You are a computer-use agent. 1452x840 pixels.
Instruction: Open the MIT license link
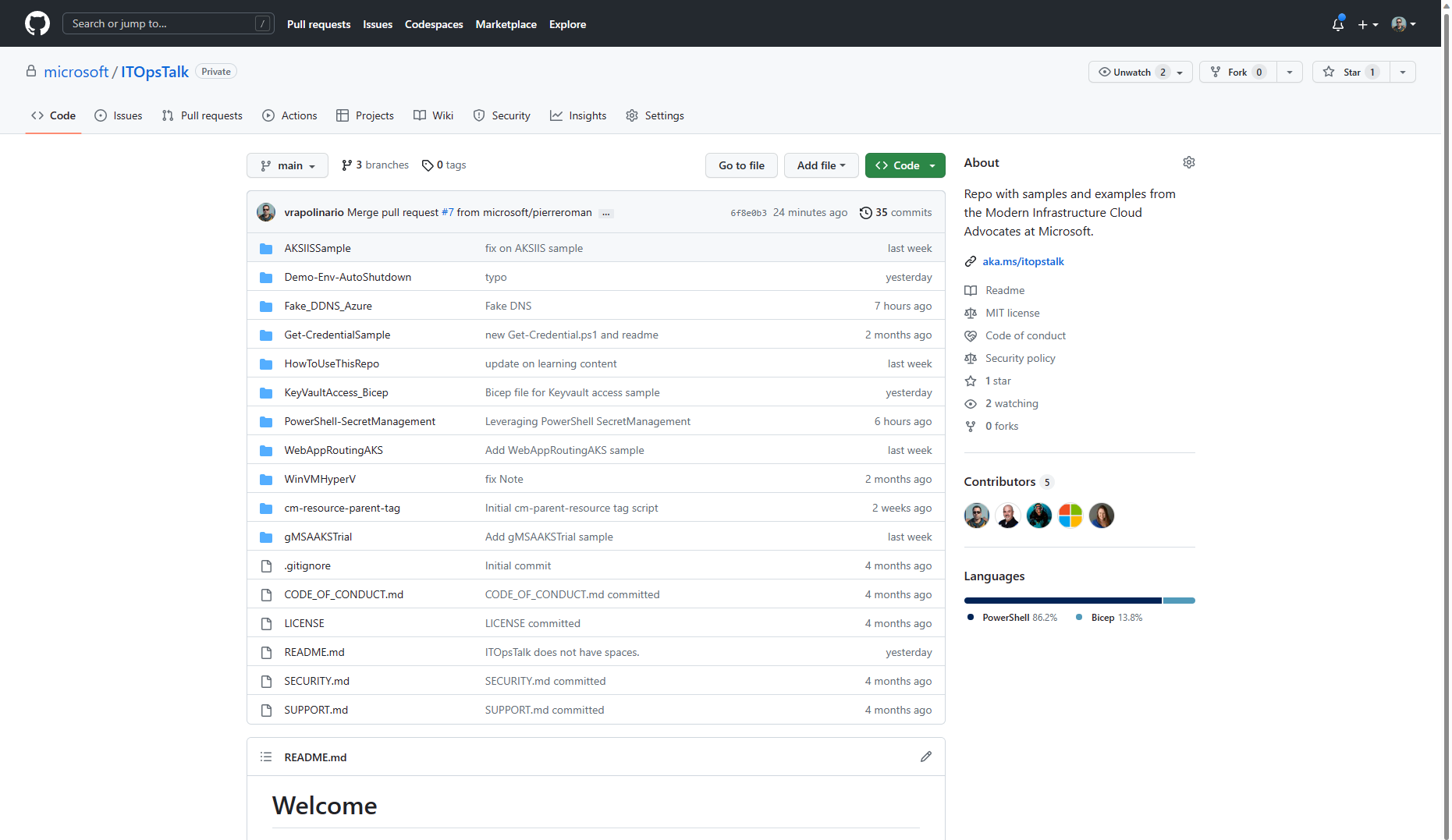1012,313
